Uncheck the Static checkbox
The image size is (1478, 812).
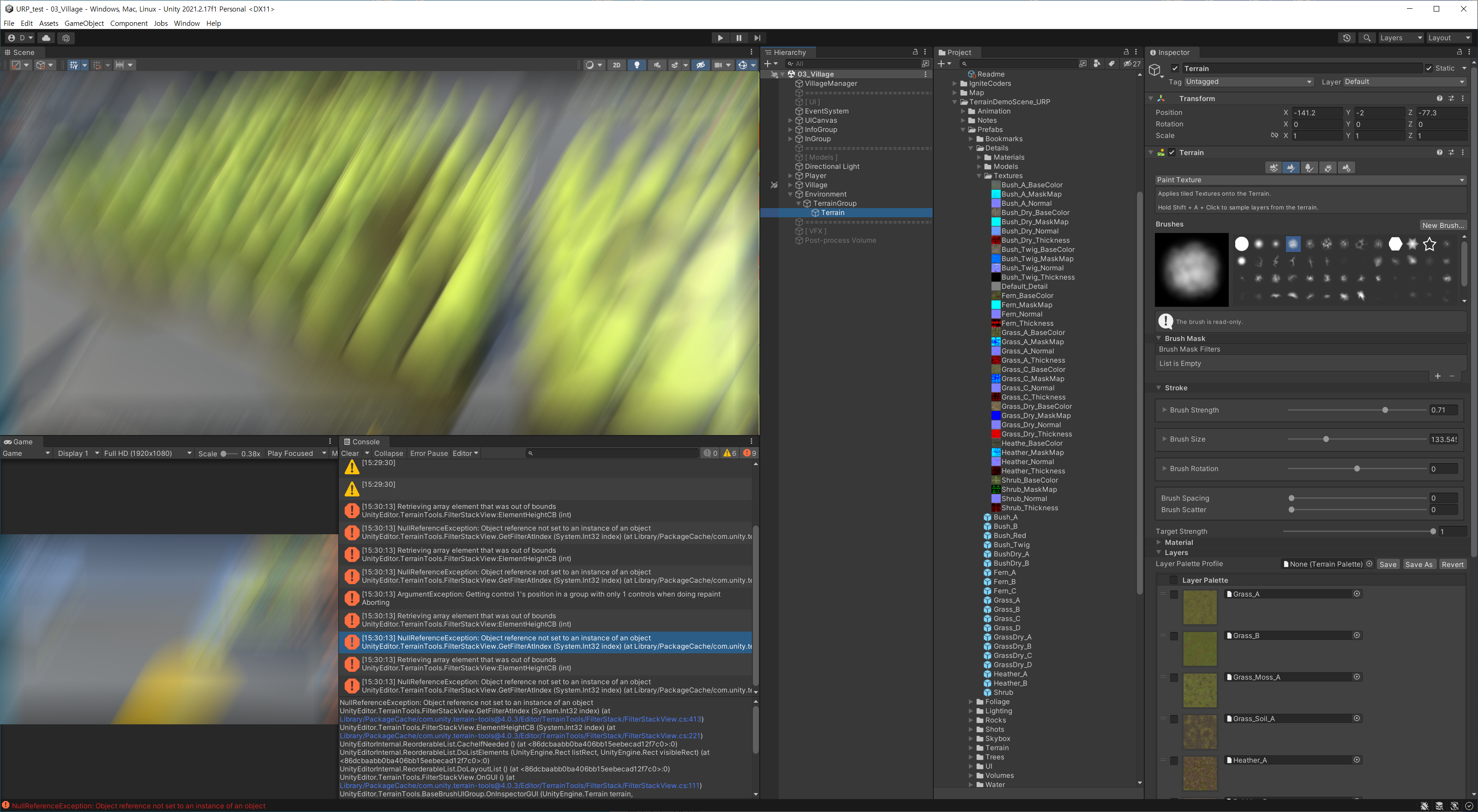(x=1429, y=68)
